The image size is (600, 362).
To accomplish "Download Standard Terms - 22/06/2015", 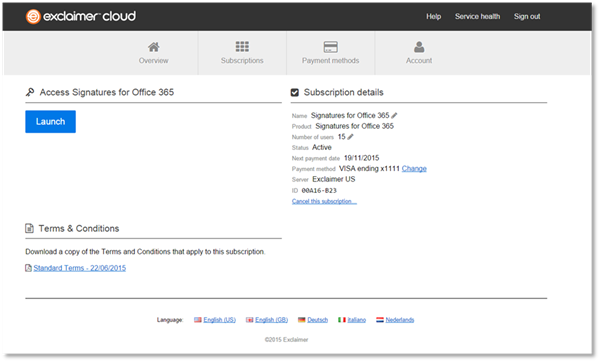I will (80, 268).
